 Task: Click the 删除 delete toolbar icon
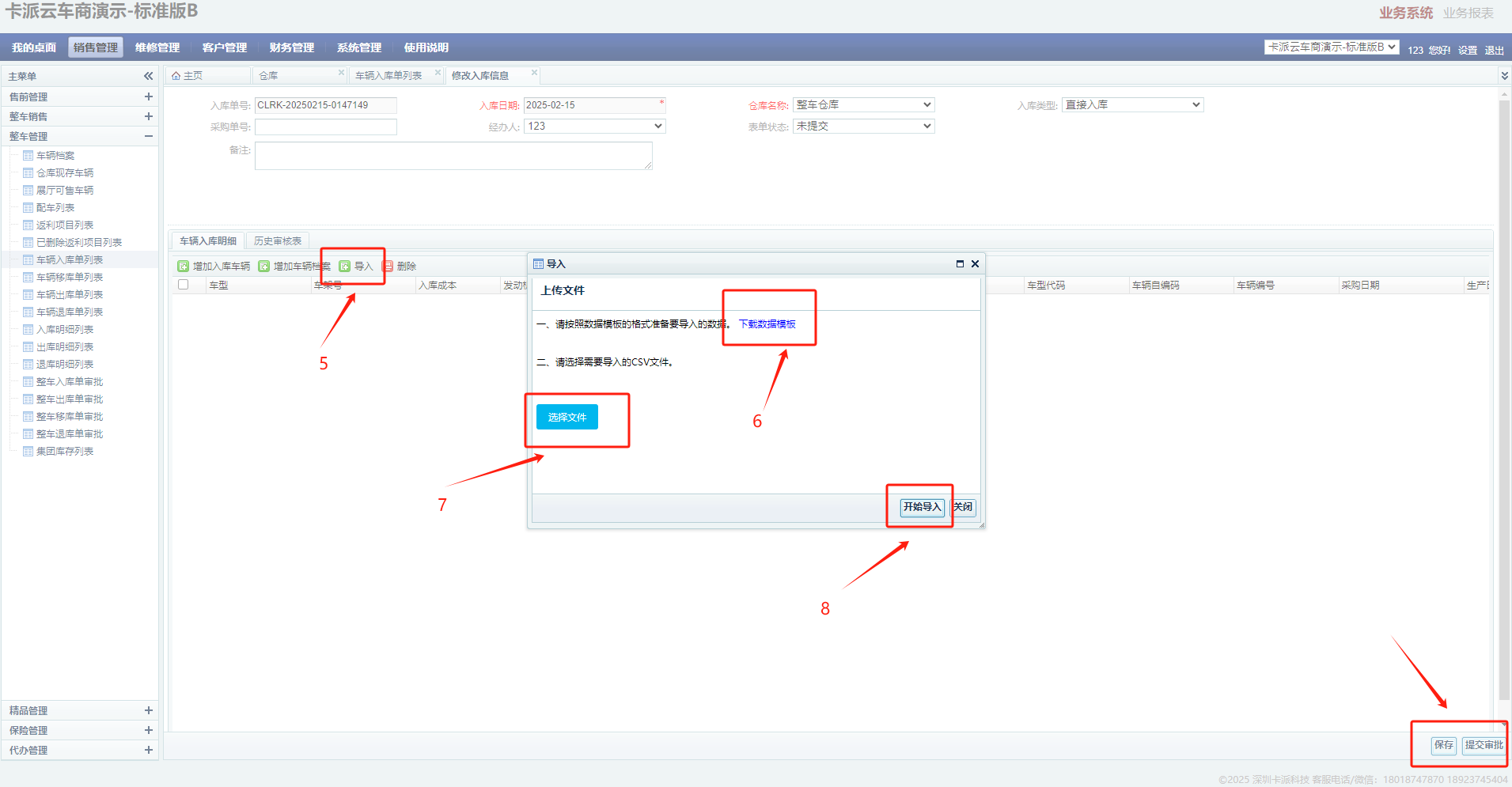[388, 267]
